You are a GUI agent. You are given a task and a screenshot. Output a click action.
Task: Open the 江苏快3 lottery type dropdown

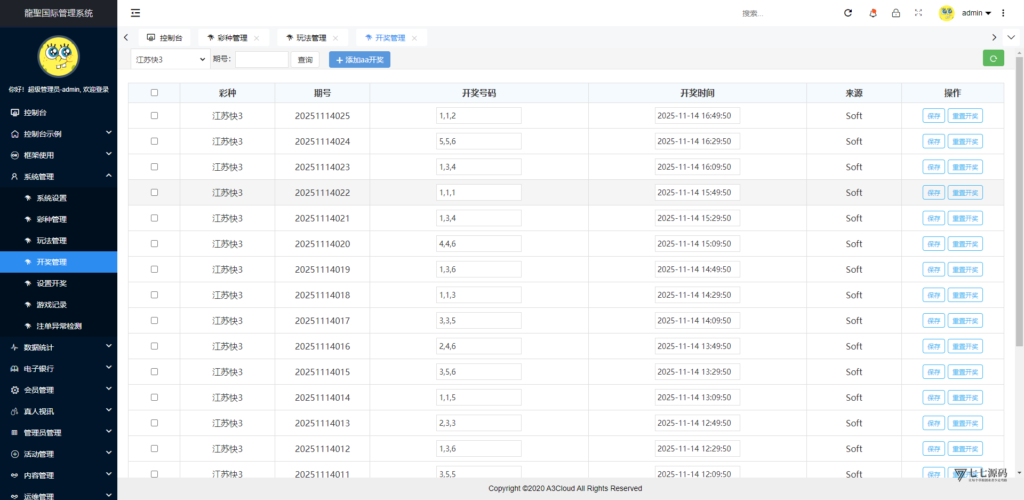point(169,59)
